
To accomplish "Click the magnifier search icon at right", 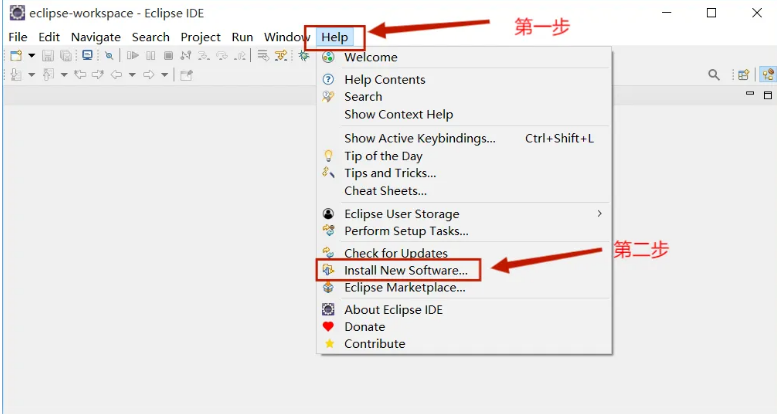I will pyautogui.click(x=714, y=75).
